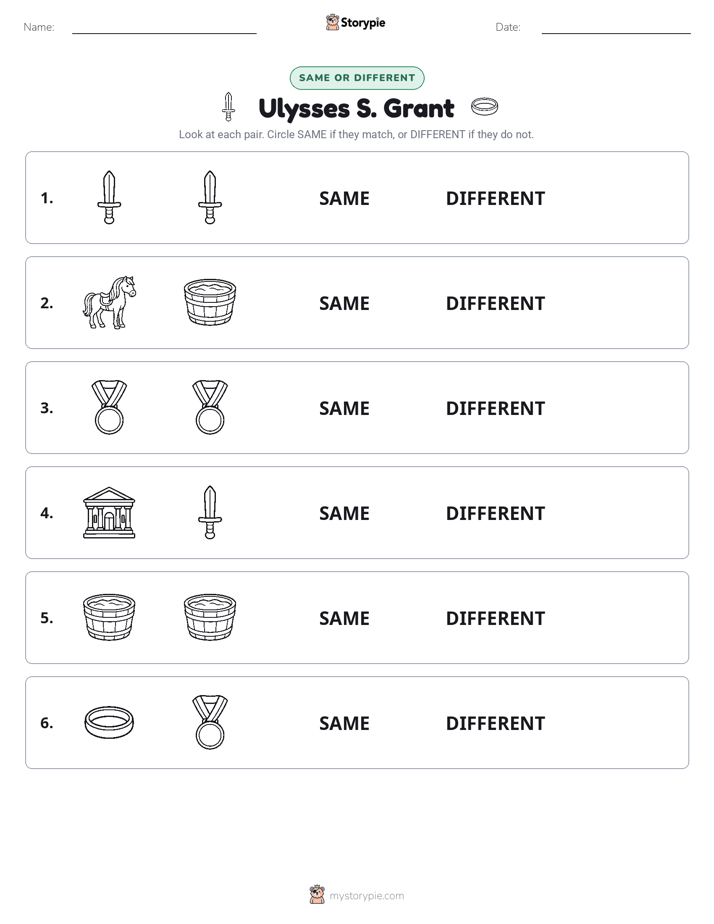Choose DIFFERENT for row 2
714x924 pixels.
tap(495, 303)
